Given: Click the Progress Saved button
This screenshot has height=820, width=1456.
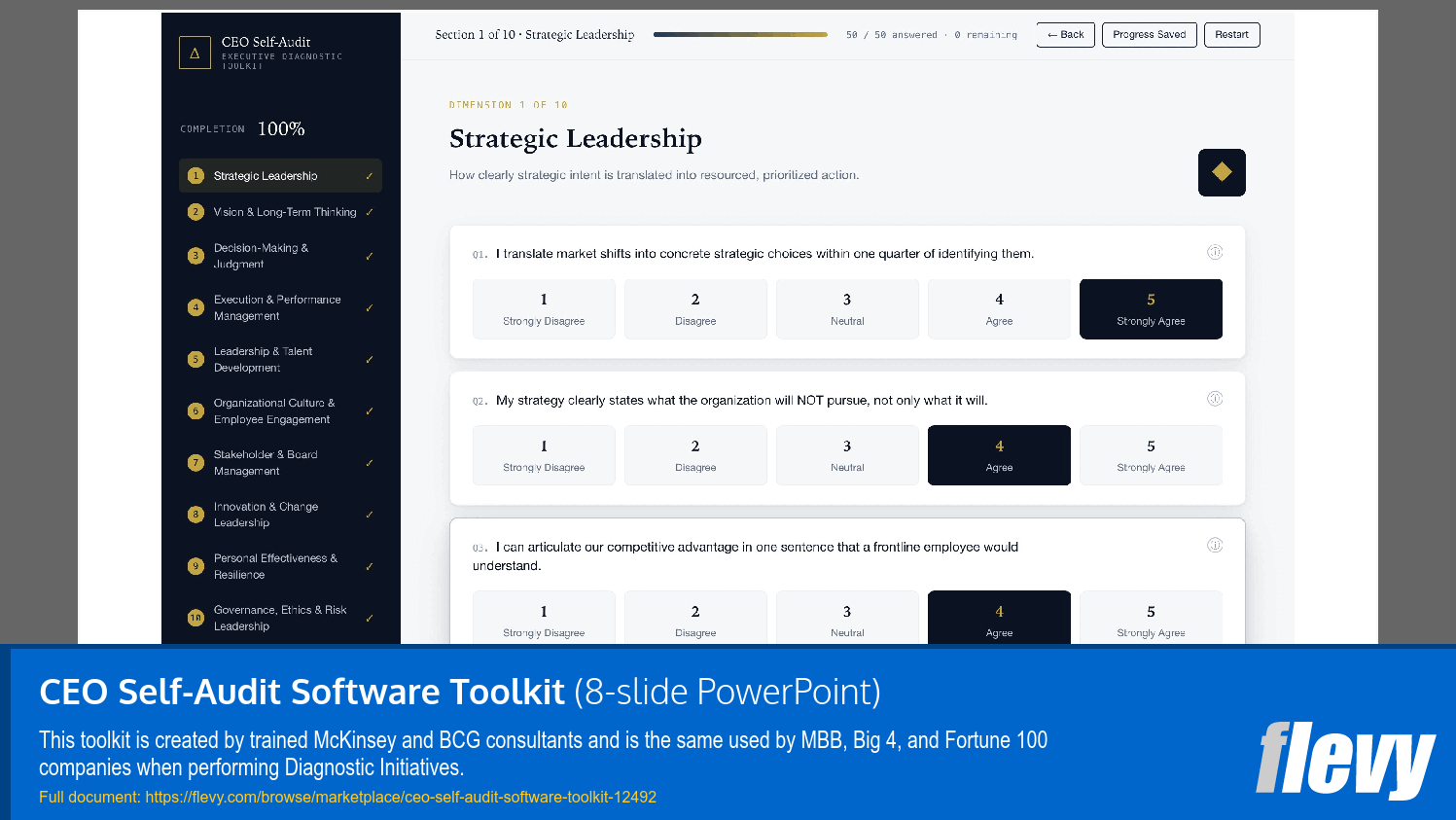Looking at the screenshot, I should (1150, 35).
